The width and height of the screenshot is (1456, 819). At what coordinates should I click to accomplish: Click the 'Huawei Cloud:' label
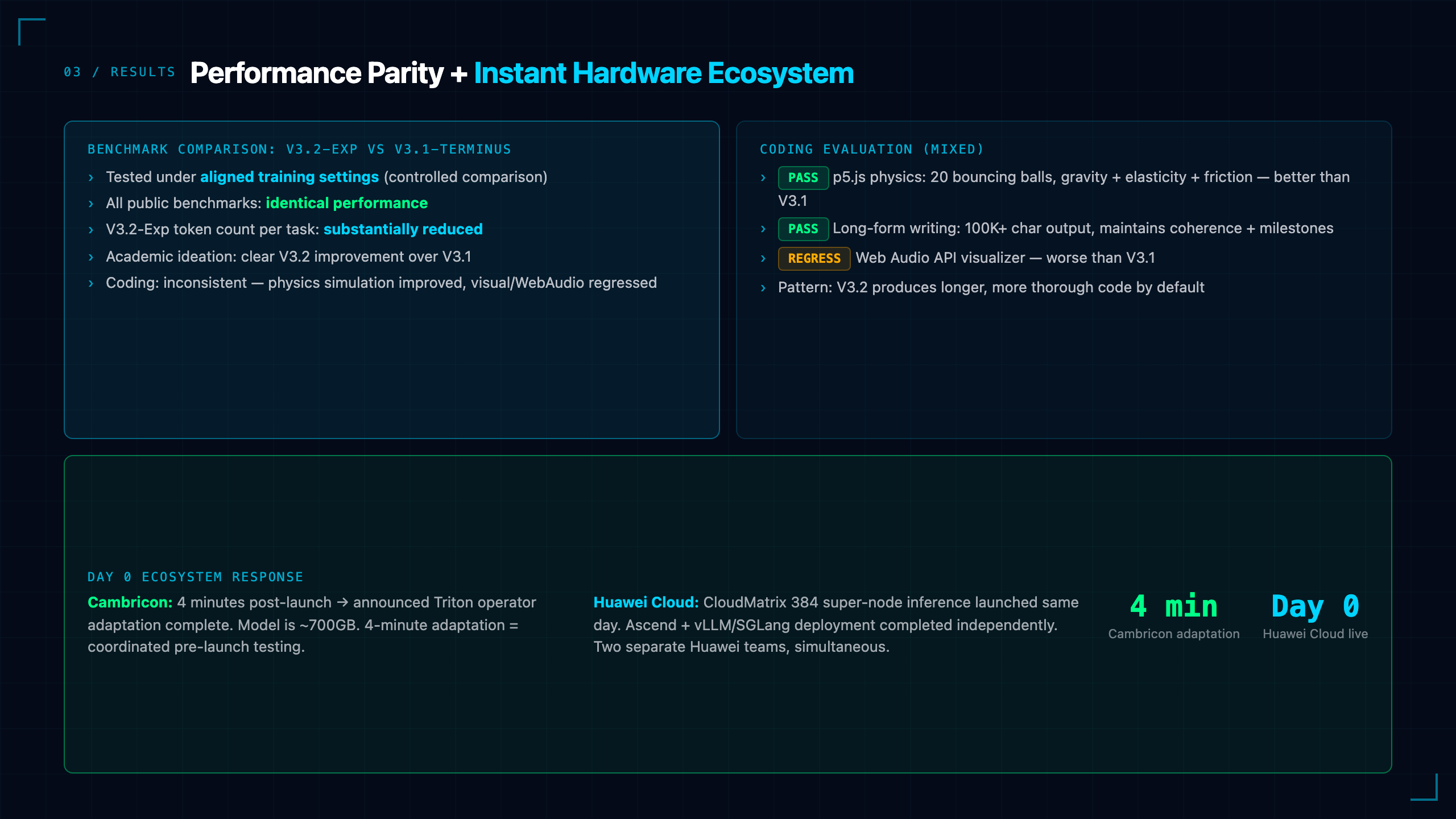[646, 602]
